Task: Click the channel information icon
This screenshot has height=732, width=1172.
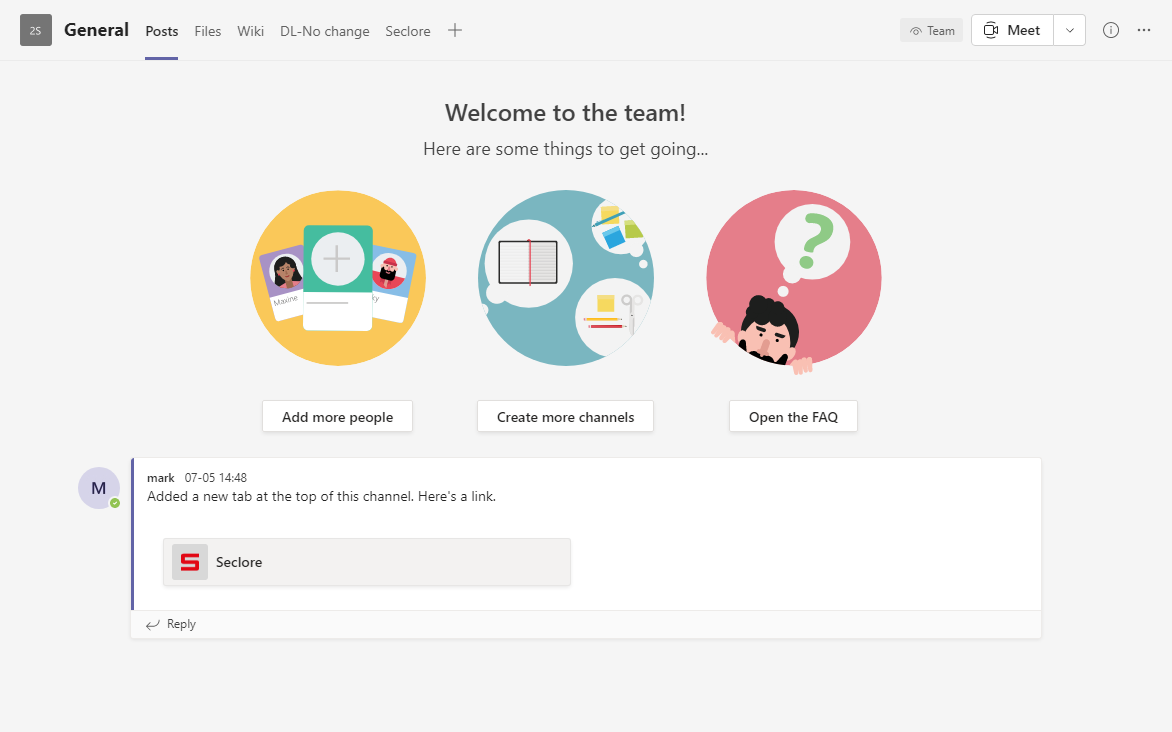Action: tap(1110, 30)
